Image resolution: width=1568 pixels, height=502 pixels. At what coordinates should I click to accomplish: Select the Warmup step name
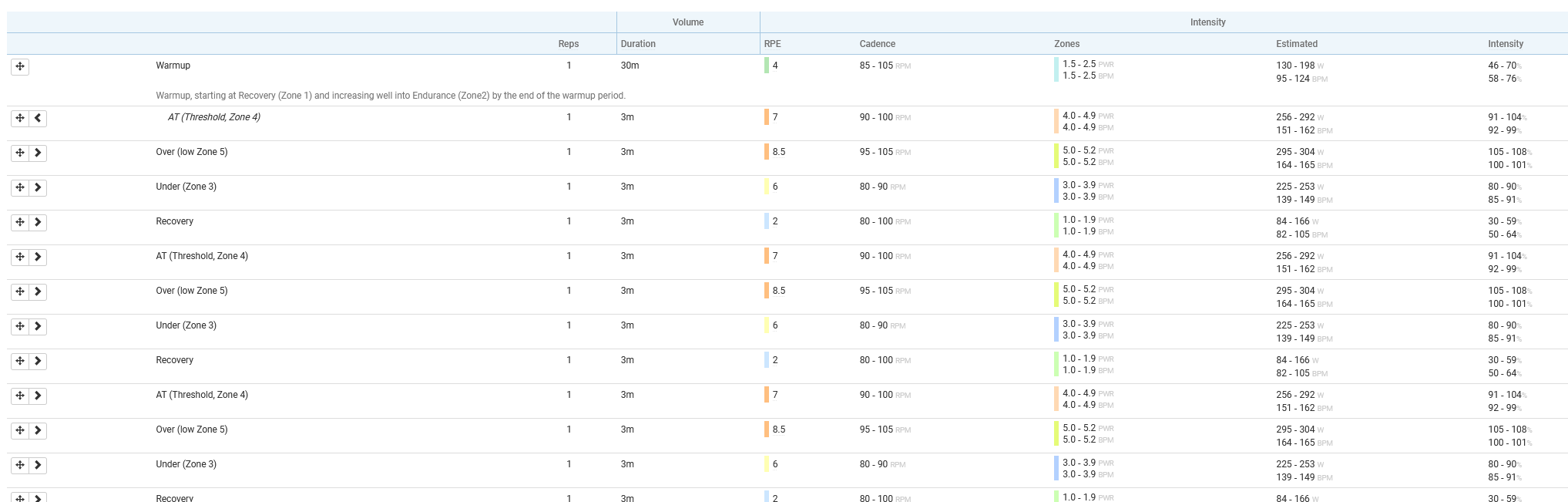pos(173,66)
